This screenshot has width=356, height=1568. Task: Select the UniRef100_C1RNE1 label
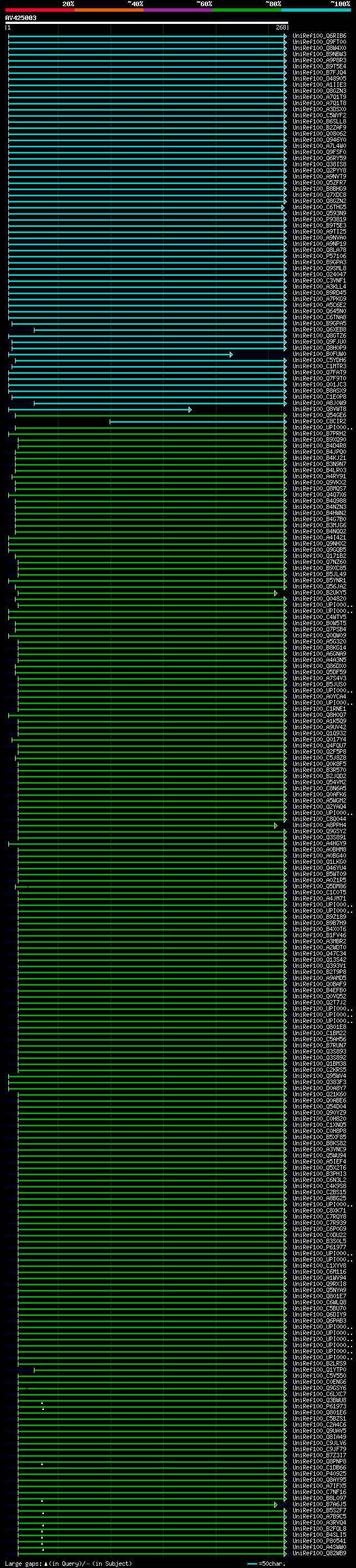319,710
